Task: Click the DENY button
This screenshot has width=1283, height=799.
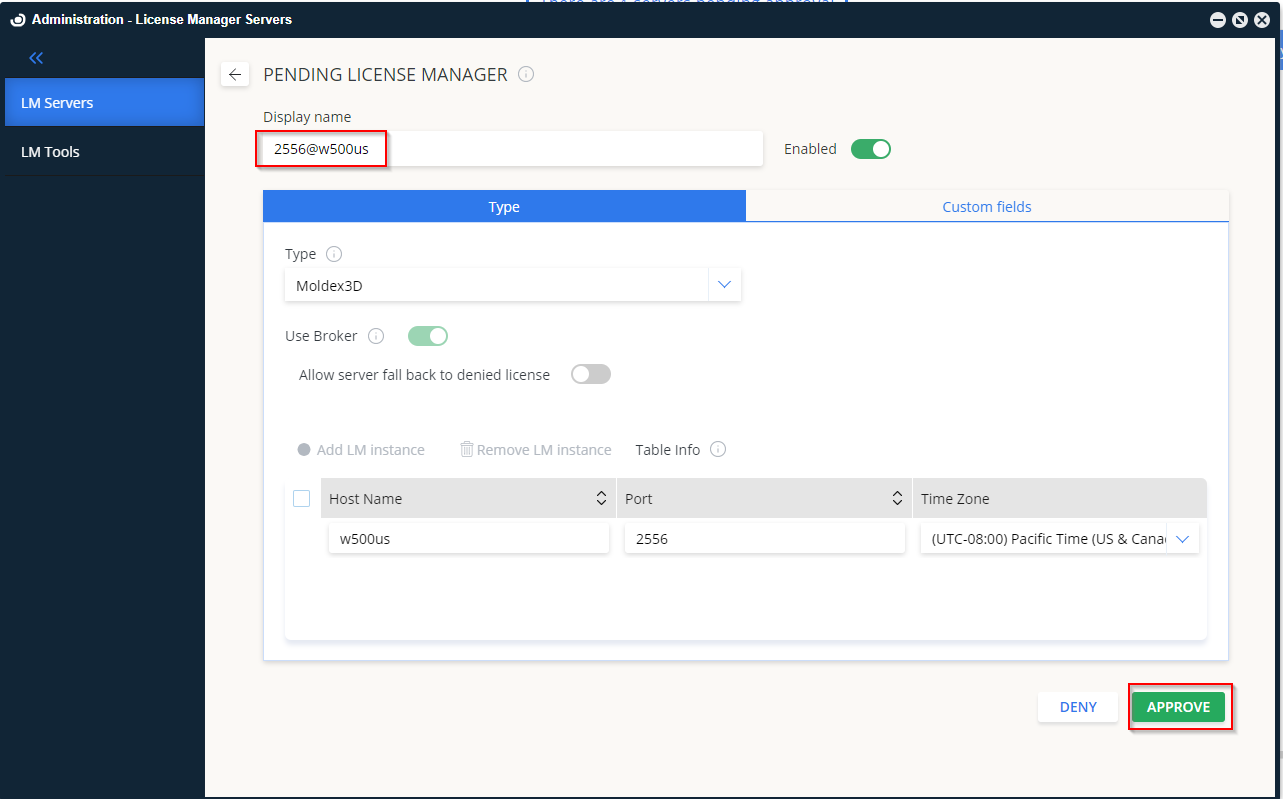Action: [x=1077, y=706]
